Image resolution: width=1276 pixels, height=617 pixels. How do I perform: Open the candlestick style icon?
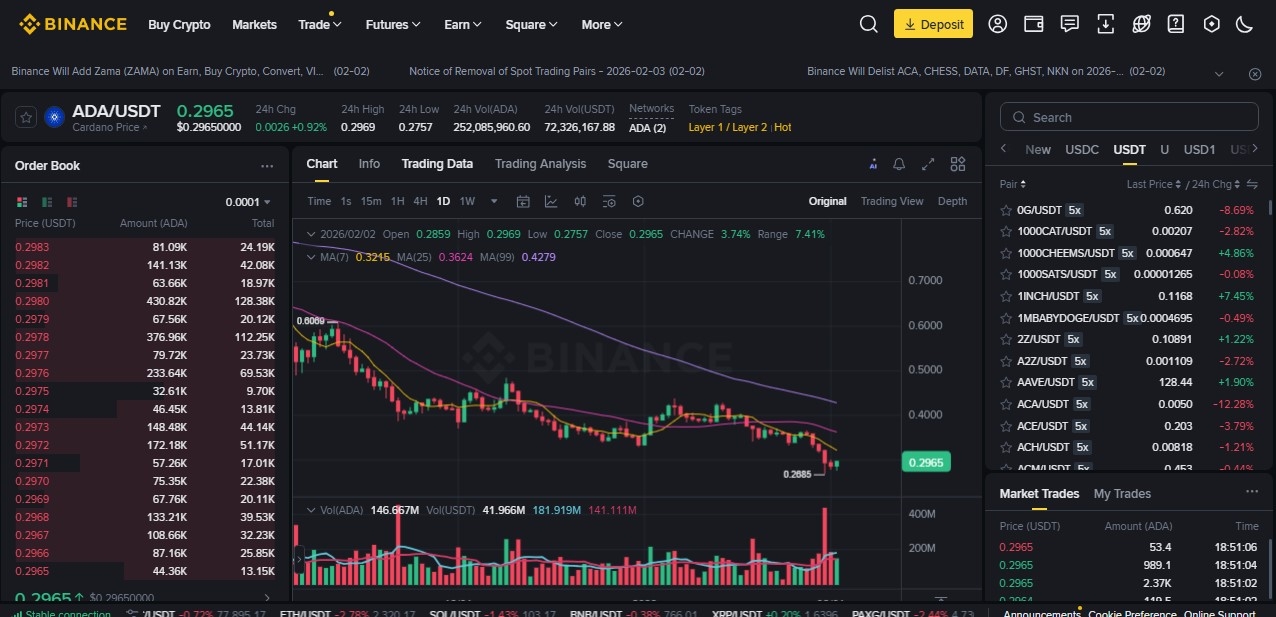click(580, 201)
